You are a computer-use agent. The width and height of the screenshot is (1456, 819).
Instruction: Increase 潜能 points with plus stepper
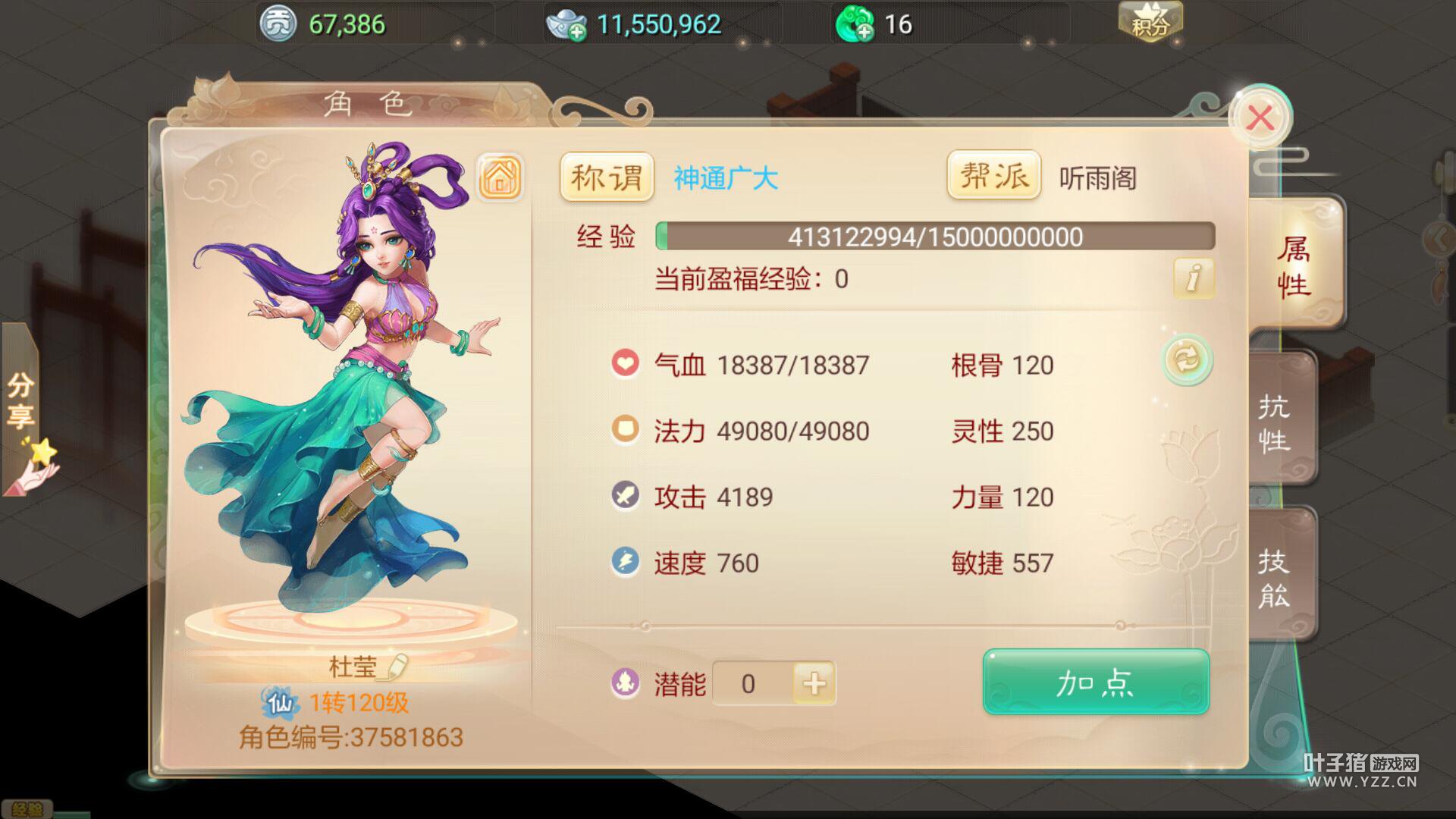[x=814, y=684]
